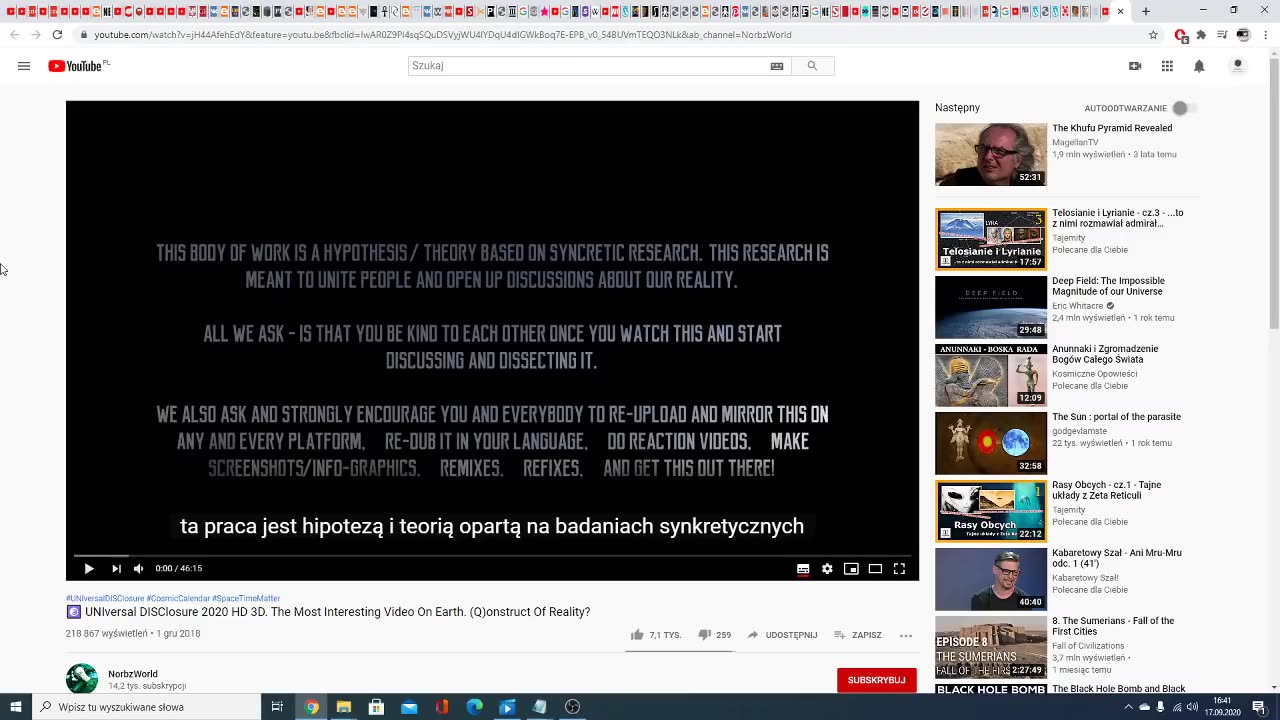The height and width of the screenshot is (720, 1280).
Task: Open the notifications bell
Action: pos(1199,66)
